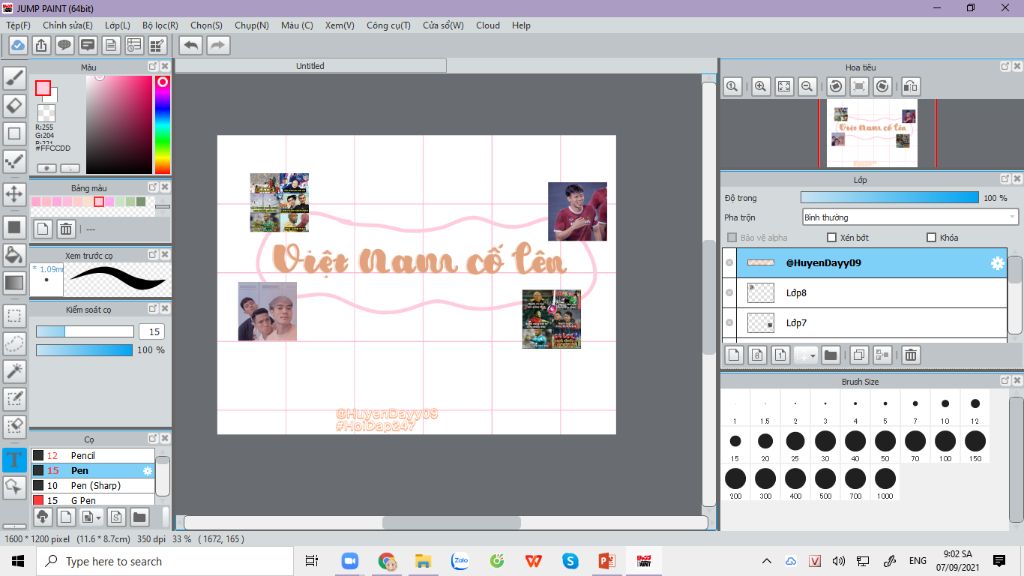This screenshot has width=1024, height=576.
Task: Open gear settings of @HuyenDayy09 layer
Action: click(997, 263)
